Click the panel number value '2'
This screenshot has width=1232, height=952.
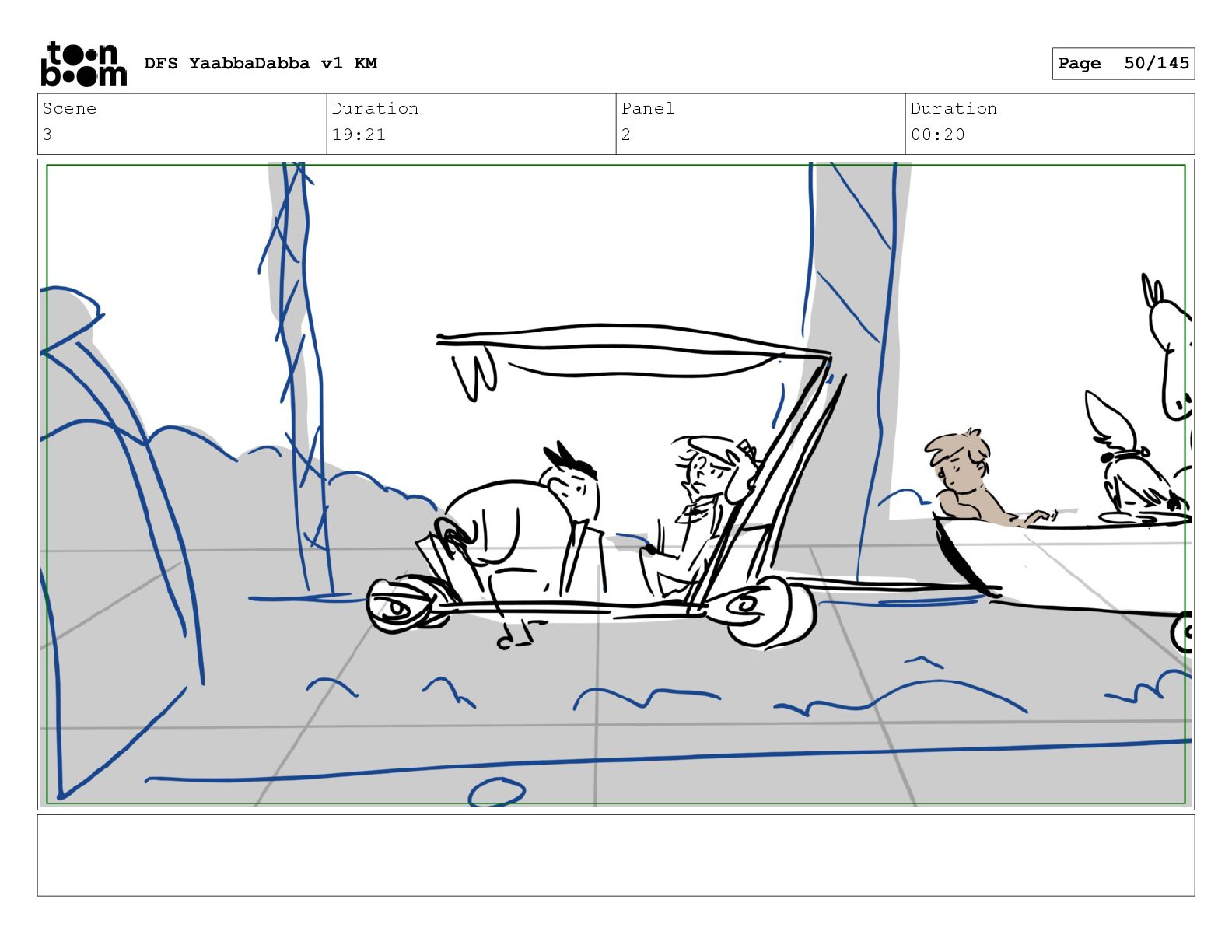click(626, 135)
